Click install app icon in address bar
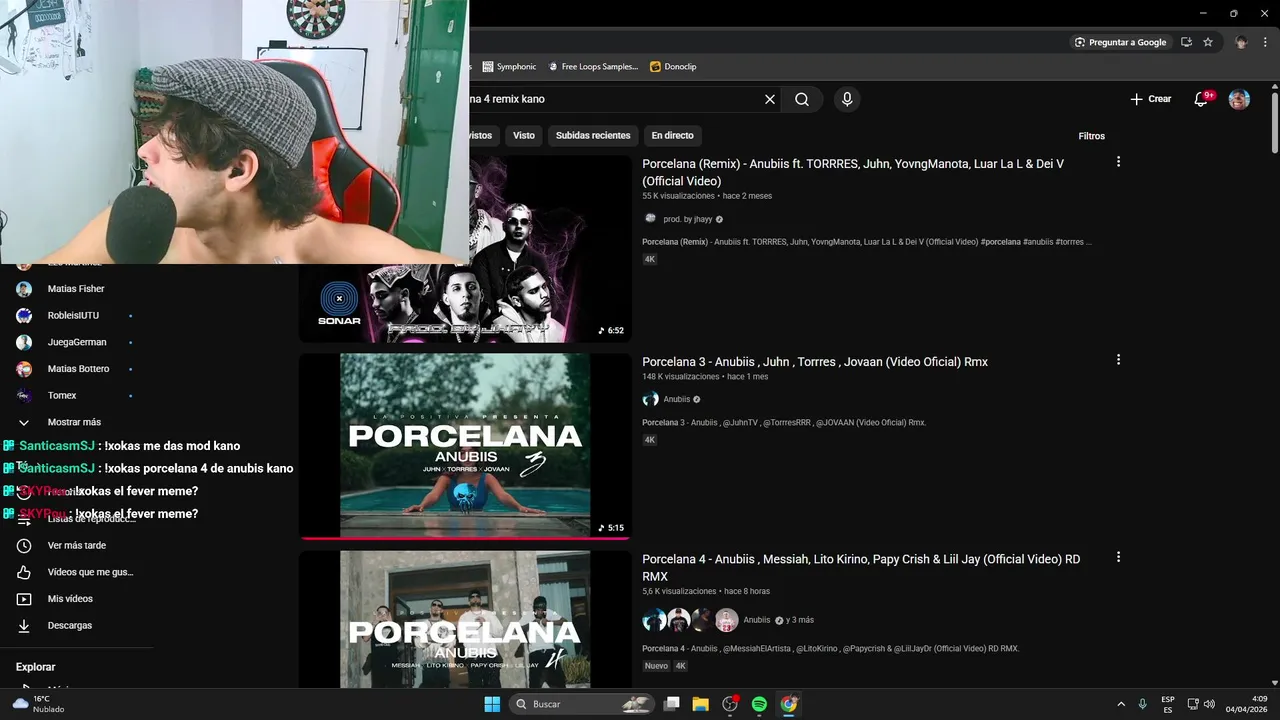Image resolution: width=1280 pixels, height=720 pixels. [x=1186, y=42]
